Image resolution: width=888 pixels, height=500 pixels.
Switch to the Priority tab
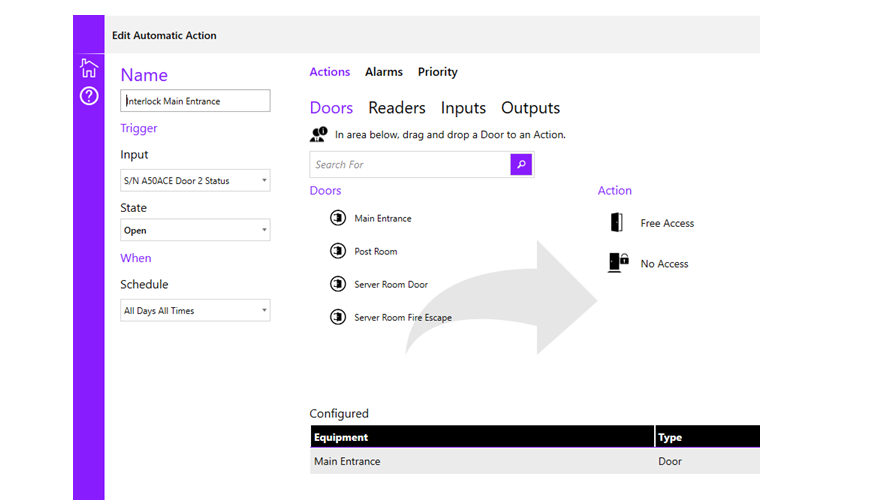(x=438, y=72)
